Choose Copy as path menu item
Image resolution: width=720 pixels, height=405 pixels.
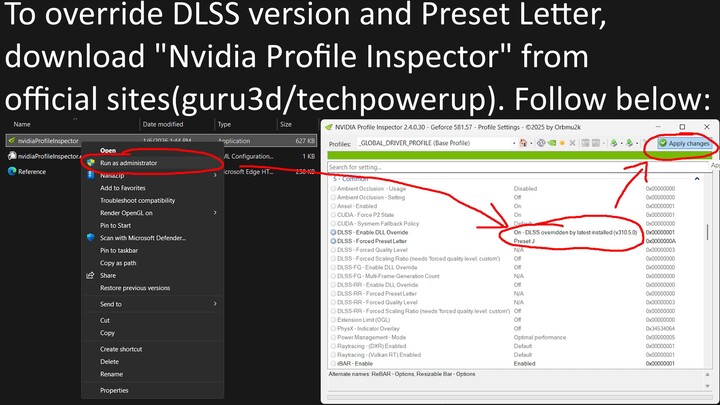(118, 263)
